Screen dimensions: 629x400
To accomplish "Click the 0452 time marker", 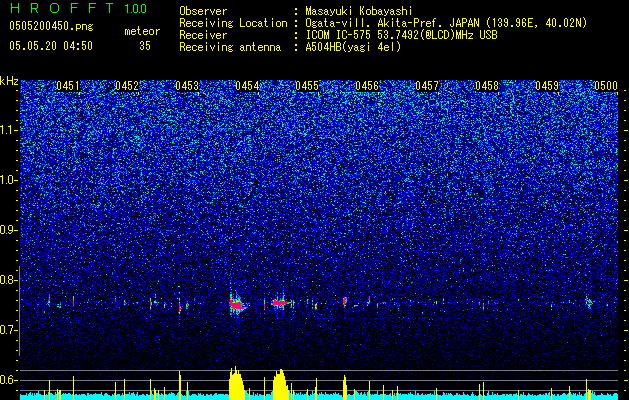I will point(127,86).
